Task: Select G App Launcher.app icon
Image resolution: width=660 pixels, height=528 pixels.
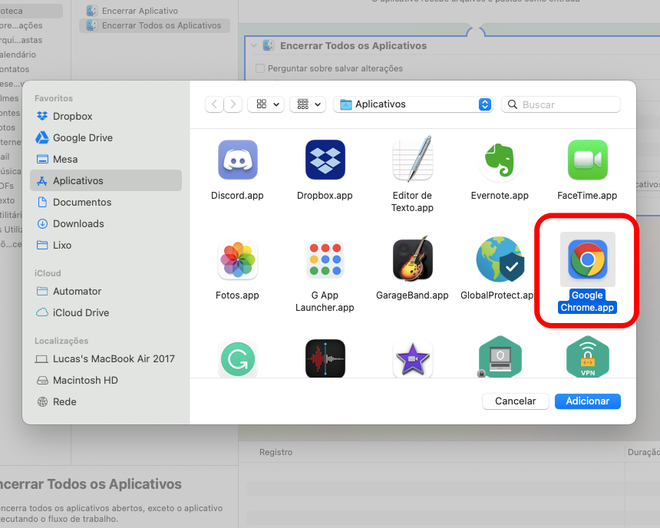Action: point(325,260)
